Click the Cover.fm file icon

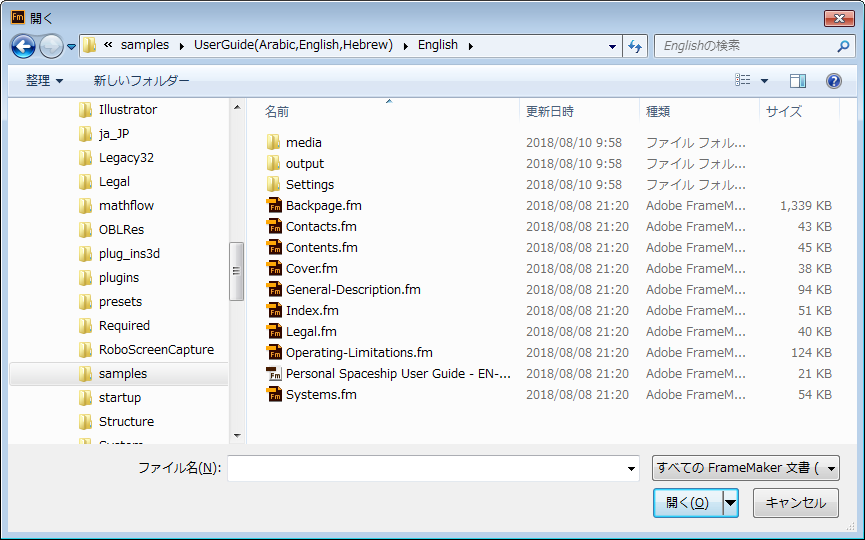tap(274, 269)
